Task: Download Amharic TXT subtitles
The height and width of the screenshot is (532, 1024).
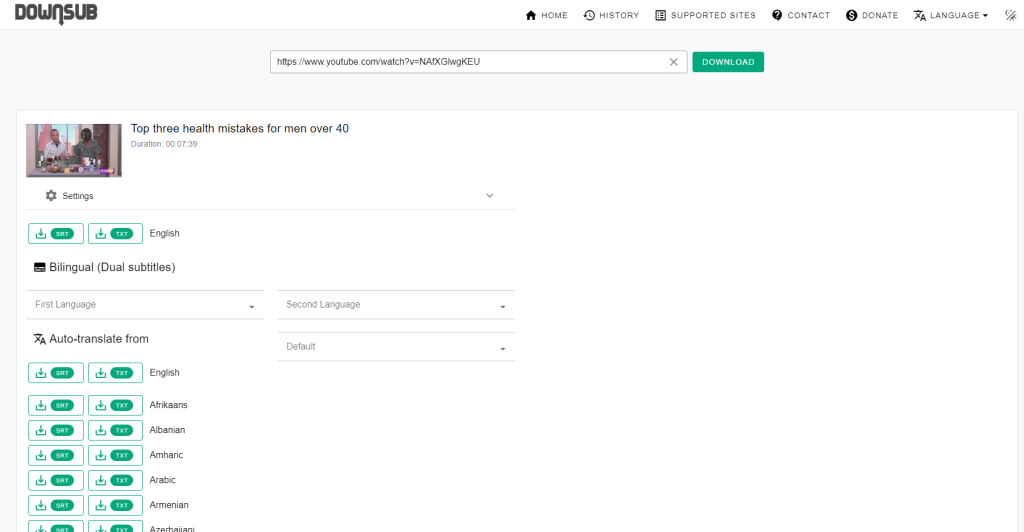Action: point(116,455)
